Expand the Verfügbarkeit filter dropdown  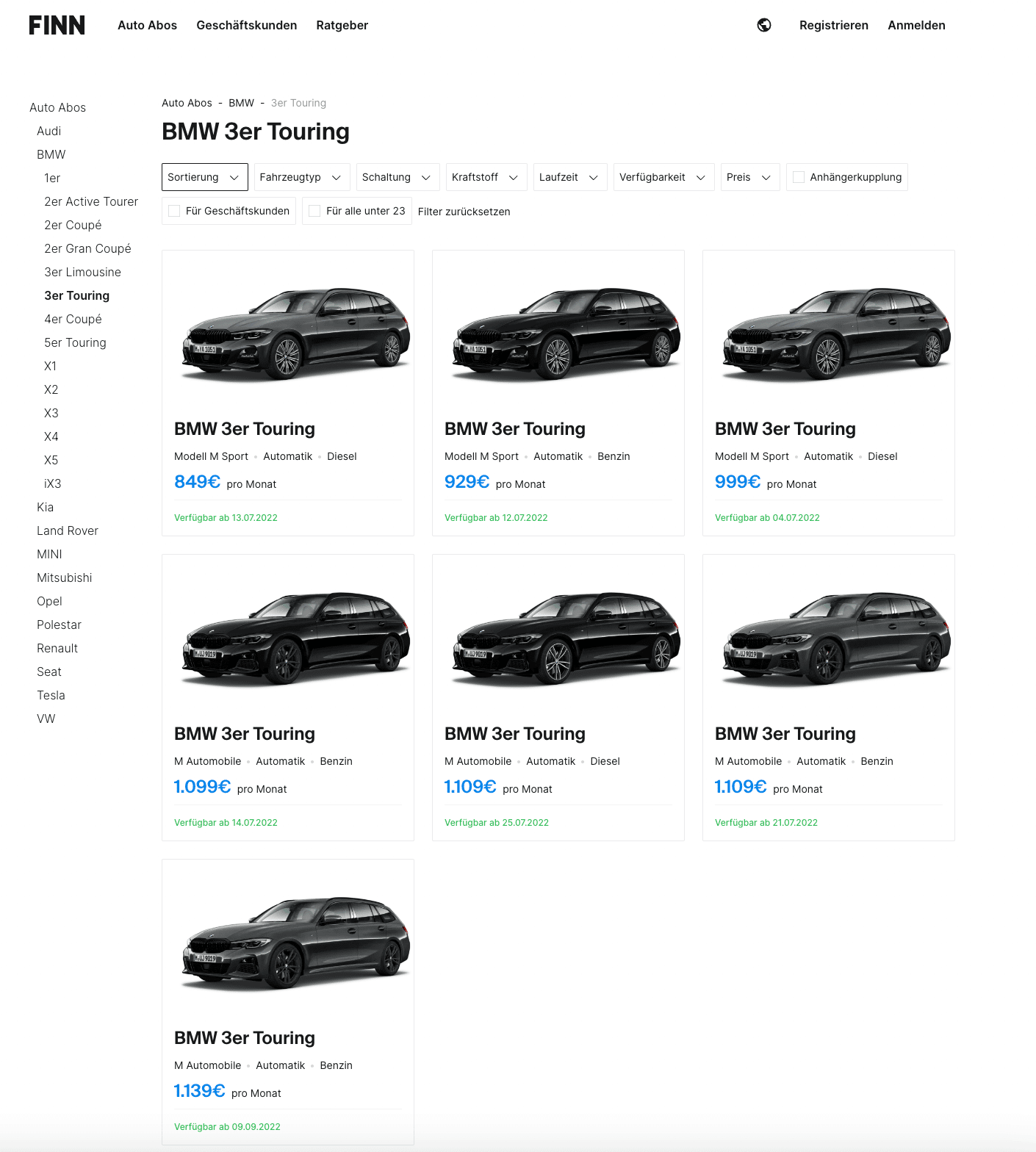click(664, 177)
